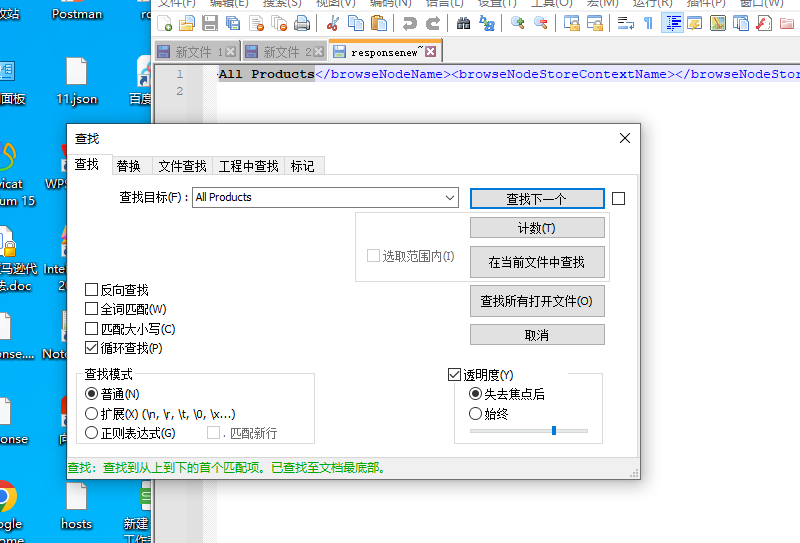Enable the 全词匹配(W) checkbox
Viewport: 800px width, 543px height.
coord(91,309)
